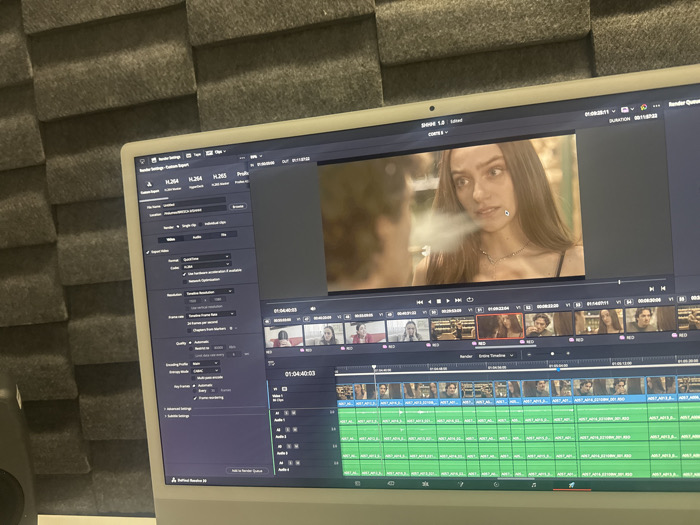700x525 pixels.
Task: Open the Render range Entire Timeline dropdown
Action: point(496,356)
